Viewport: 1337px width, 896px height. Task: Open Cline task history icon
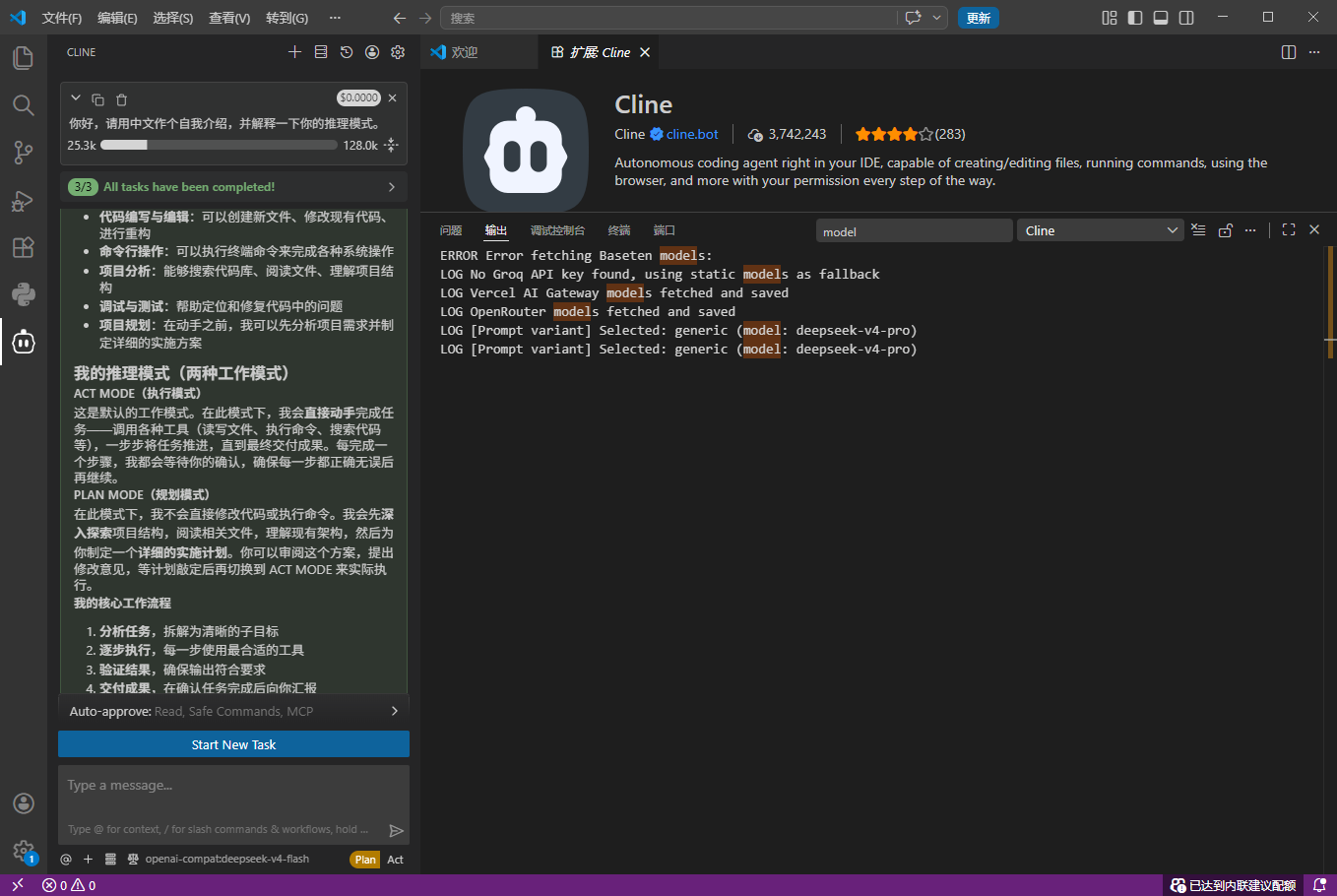[x=347, y=52]
